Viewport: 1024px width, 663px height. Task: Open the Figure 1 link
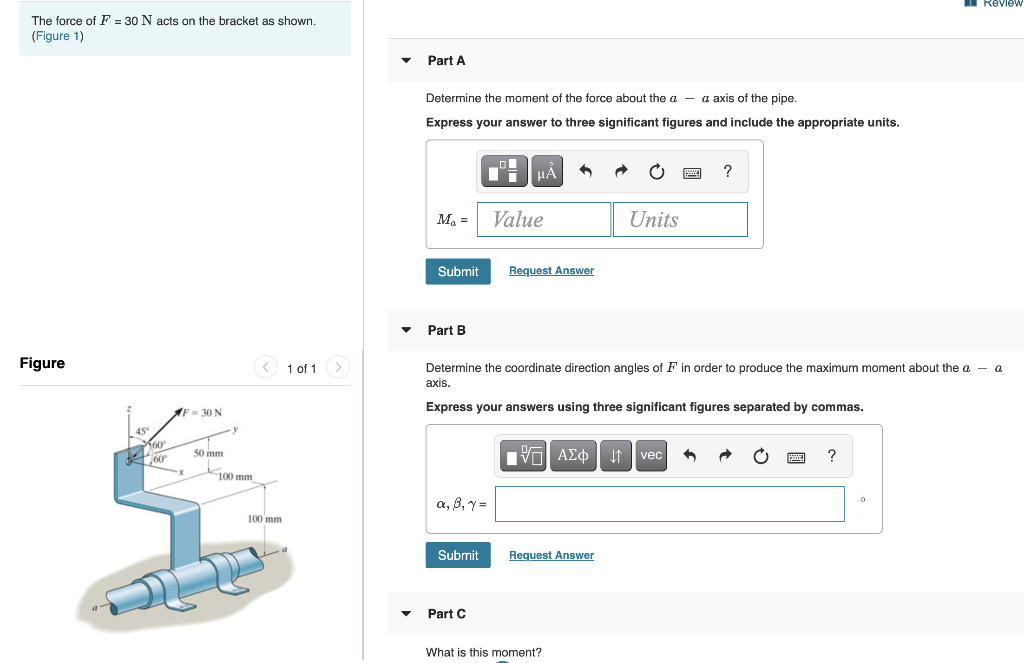57,36
